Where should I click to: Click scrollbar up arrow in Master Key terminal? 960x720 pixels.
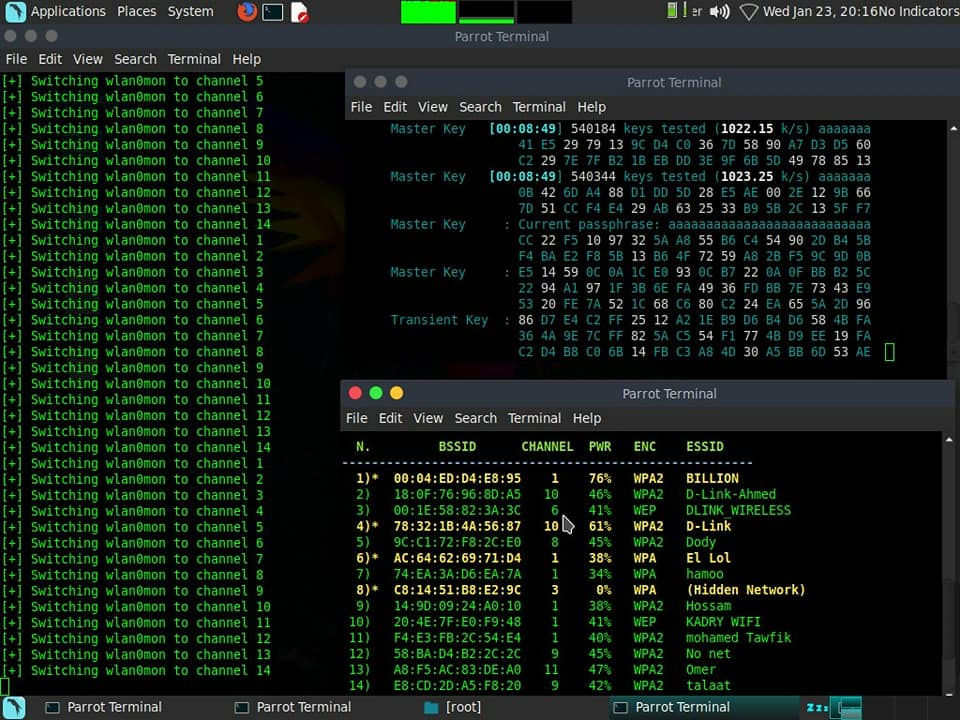pos(953,129)
